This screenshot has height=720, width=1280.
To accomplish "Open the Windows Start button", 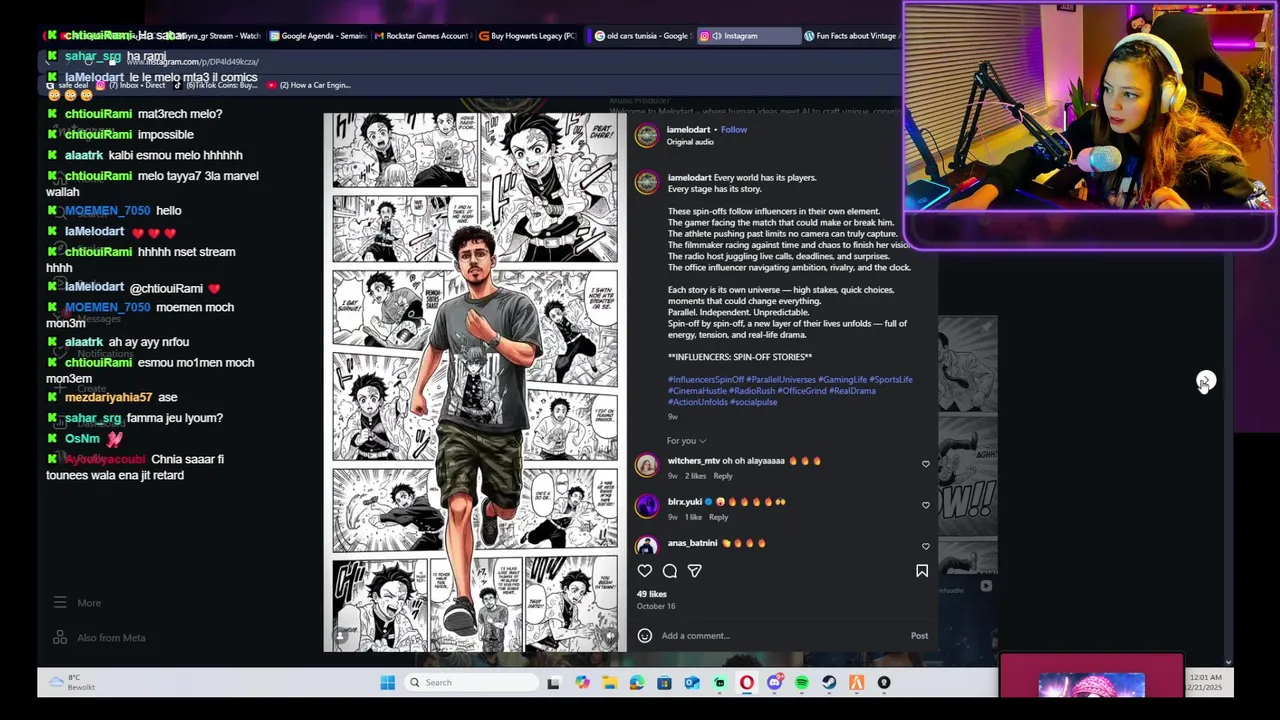I will 387,683.
